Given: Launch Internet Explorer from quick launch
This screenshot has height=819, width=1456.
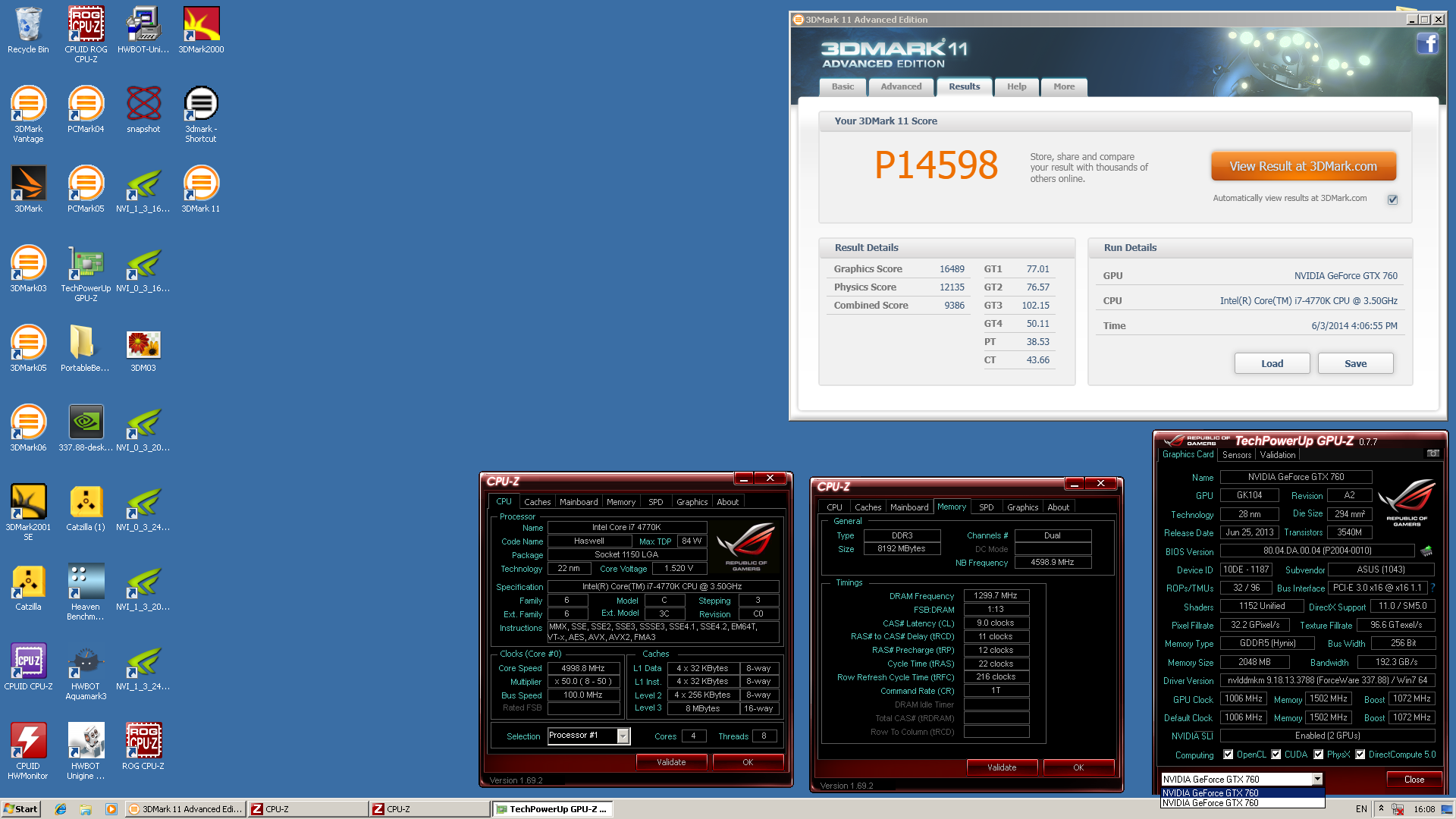Looking at the screenshot, I should (60, 809).
